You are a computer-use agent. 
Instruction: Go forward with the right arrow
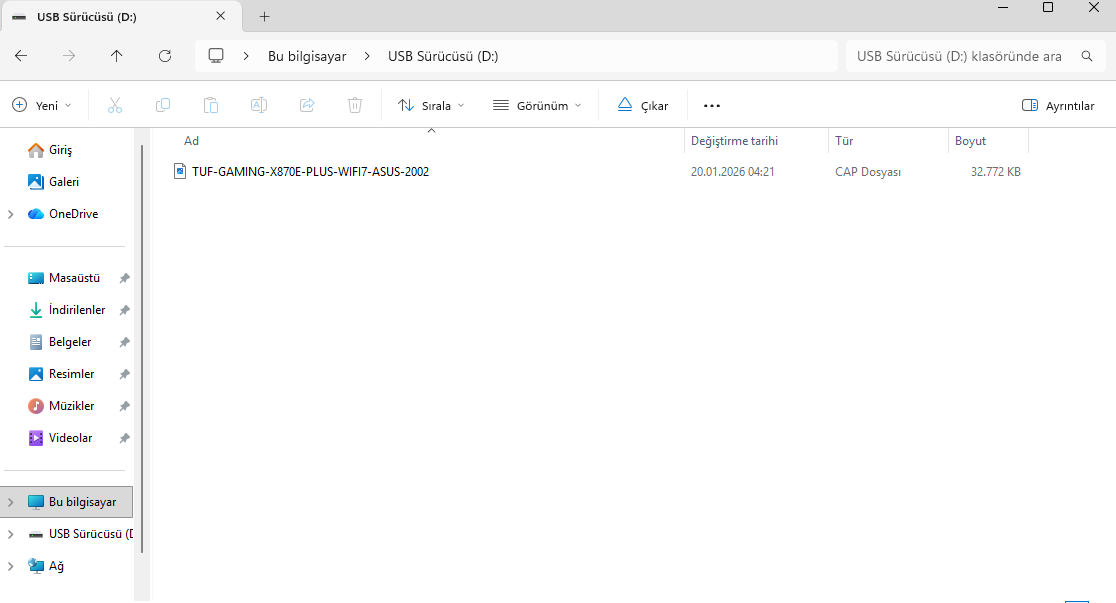(x=69, y=56)
